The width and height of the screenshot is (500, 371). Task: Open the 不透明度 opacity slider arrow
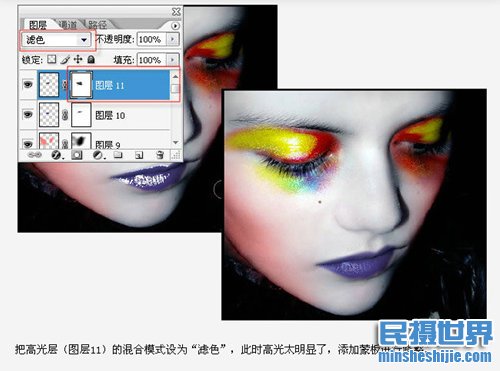click(x=172, y=39)
